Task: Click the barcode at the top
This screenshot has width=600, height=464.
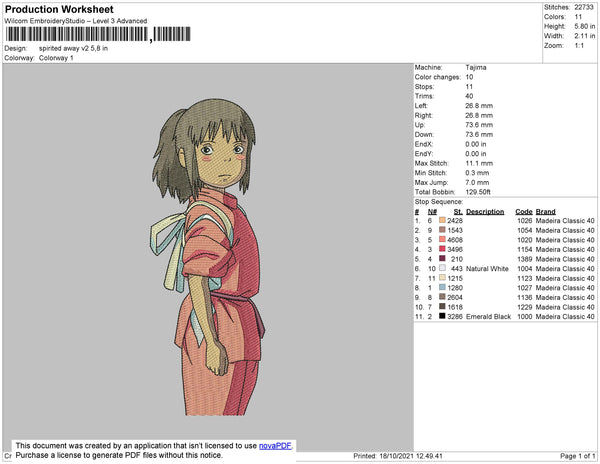Action: pos(98,34)
